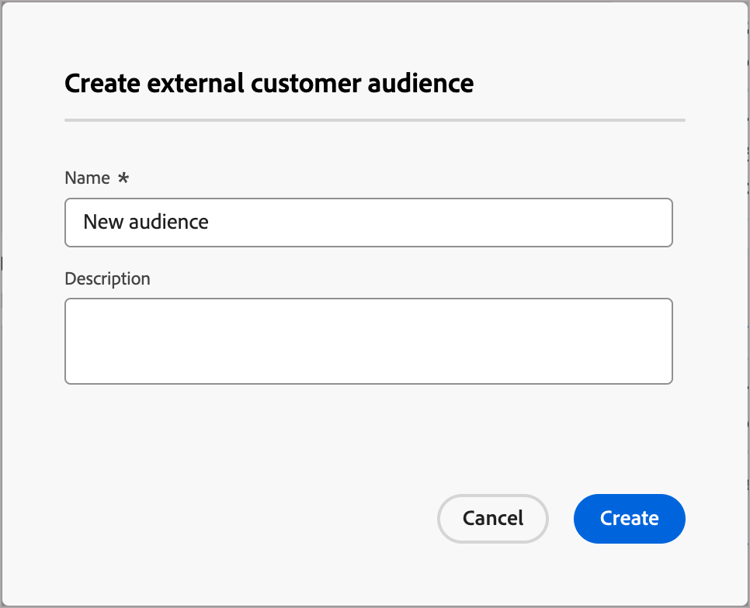Click the Create button
Viewport: 750px width, 608px height.
(629, 518)
